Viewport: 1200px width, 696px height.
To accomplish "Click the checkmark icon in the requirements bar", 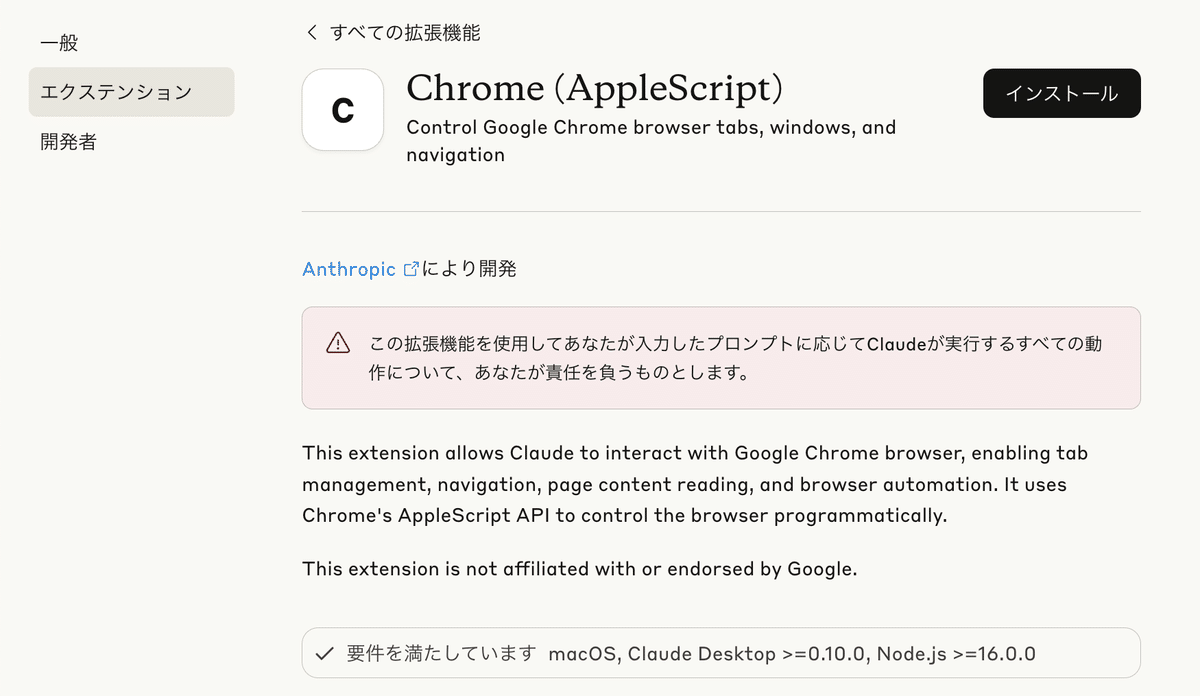I will pyautogui.click(x=324, y=653).
